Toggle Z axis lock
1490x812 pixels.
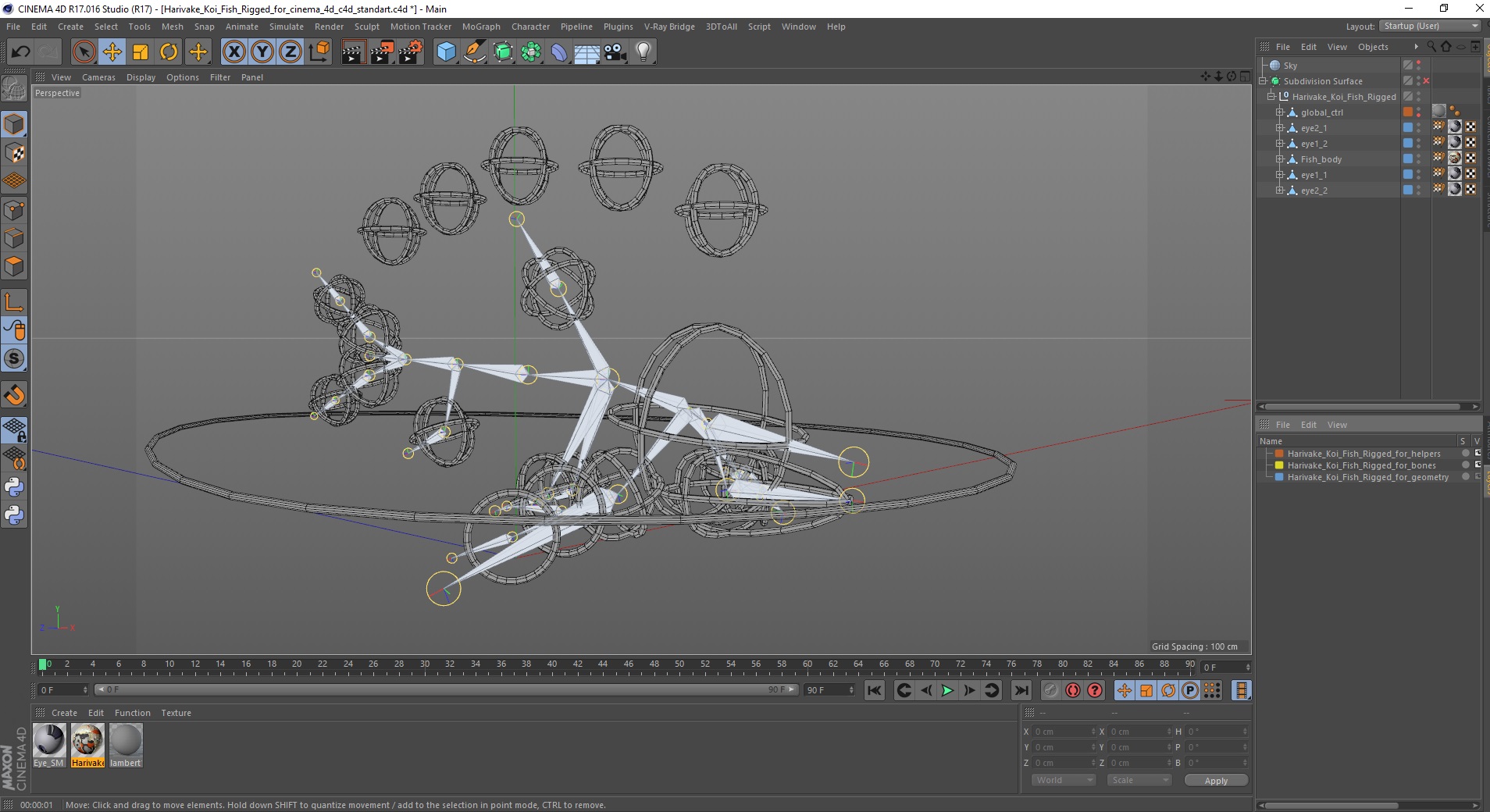(x=291, y=52)
